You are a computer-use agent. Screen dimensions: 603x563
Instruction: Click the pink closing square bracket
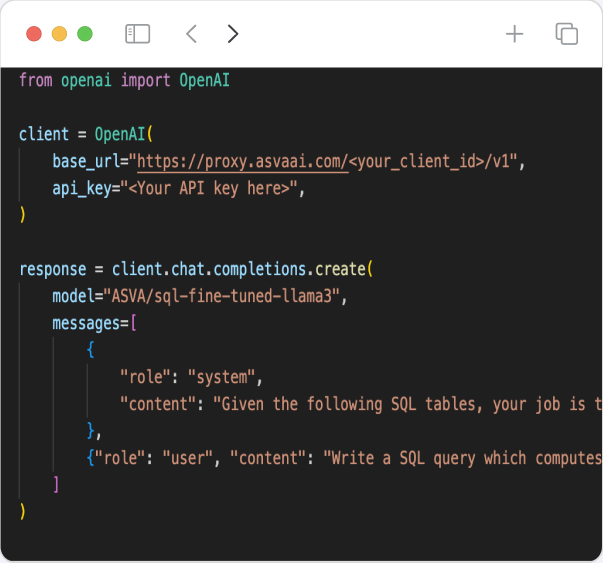[x=56, y=485]
